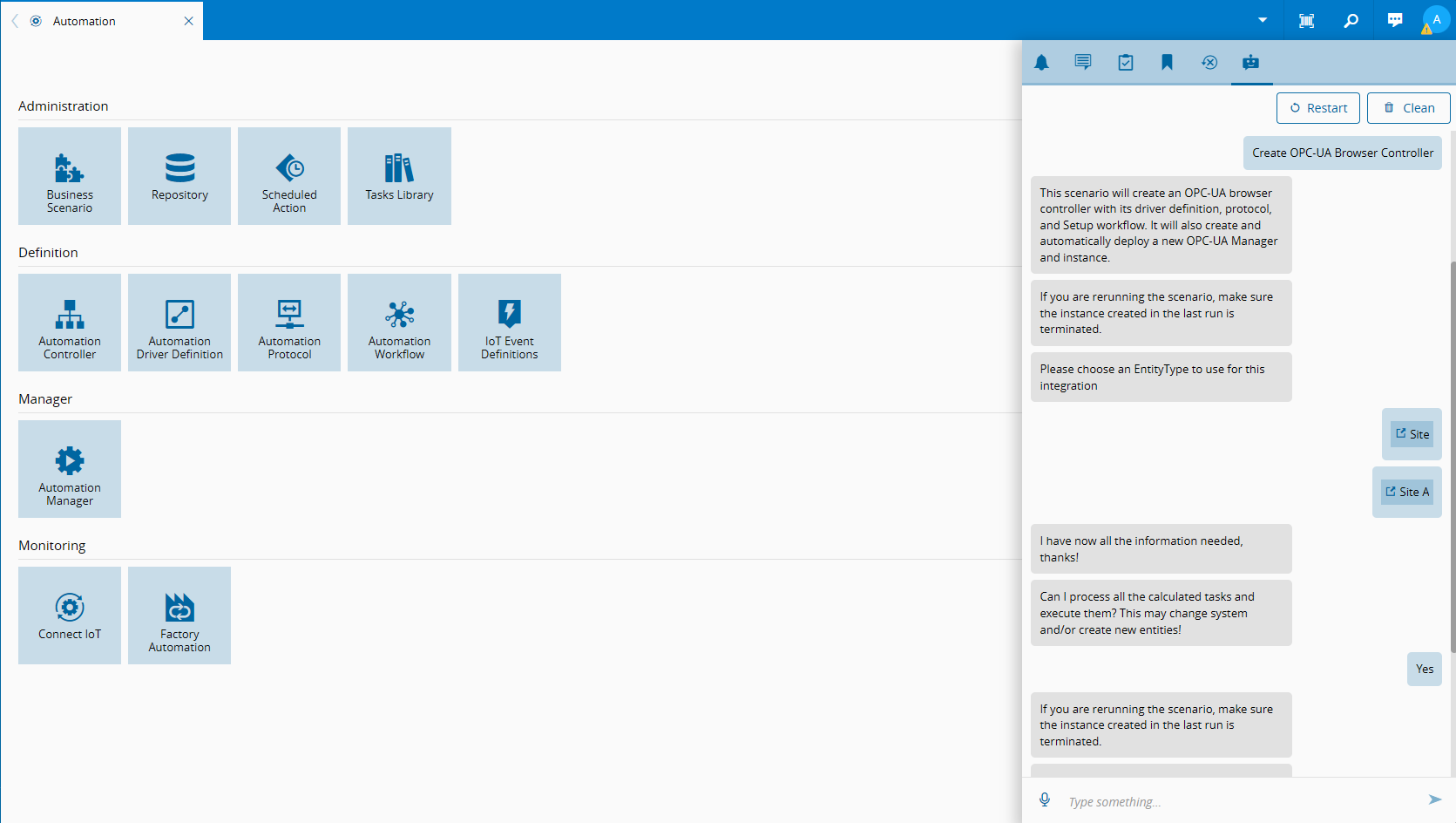Open the circular X panel icon
1456x823 pixels.
click(x=1209, y=62)
